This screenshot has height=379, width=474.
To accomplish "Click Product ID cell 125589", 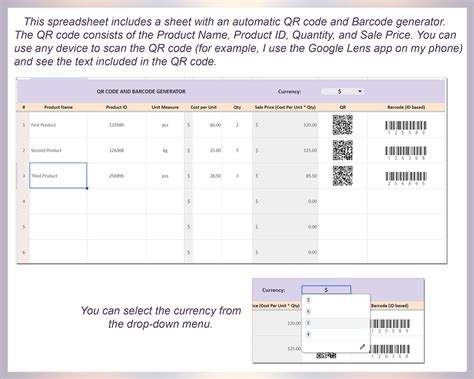I will 116,125.
